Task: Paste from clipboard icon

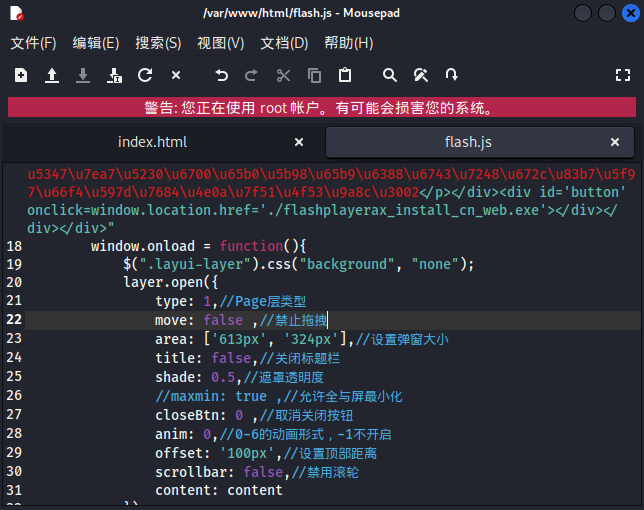Action: coord(345,75)
